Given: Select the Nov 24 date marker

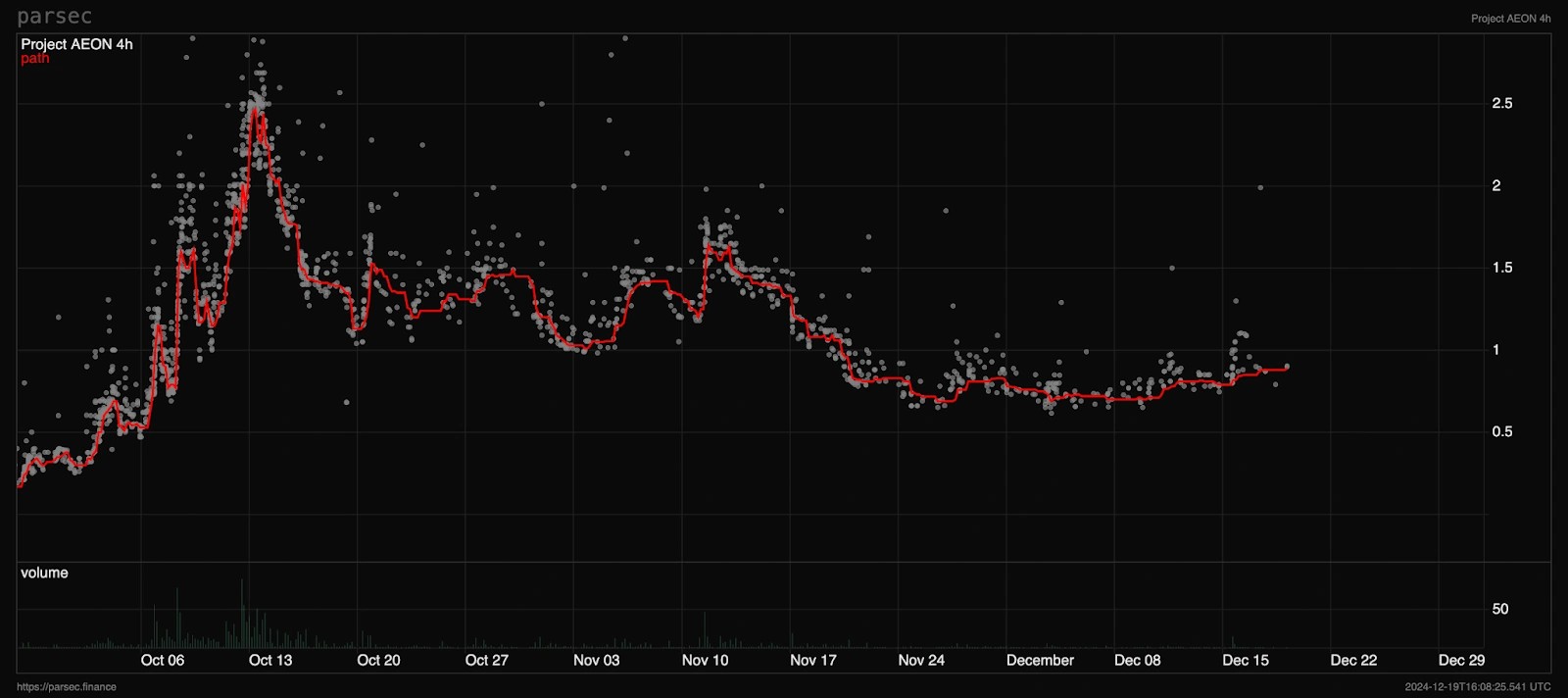Looking at the screenshot, I should [x=921, y=660].
